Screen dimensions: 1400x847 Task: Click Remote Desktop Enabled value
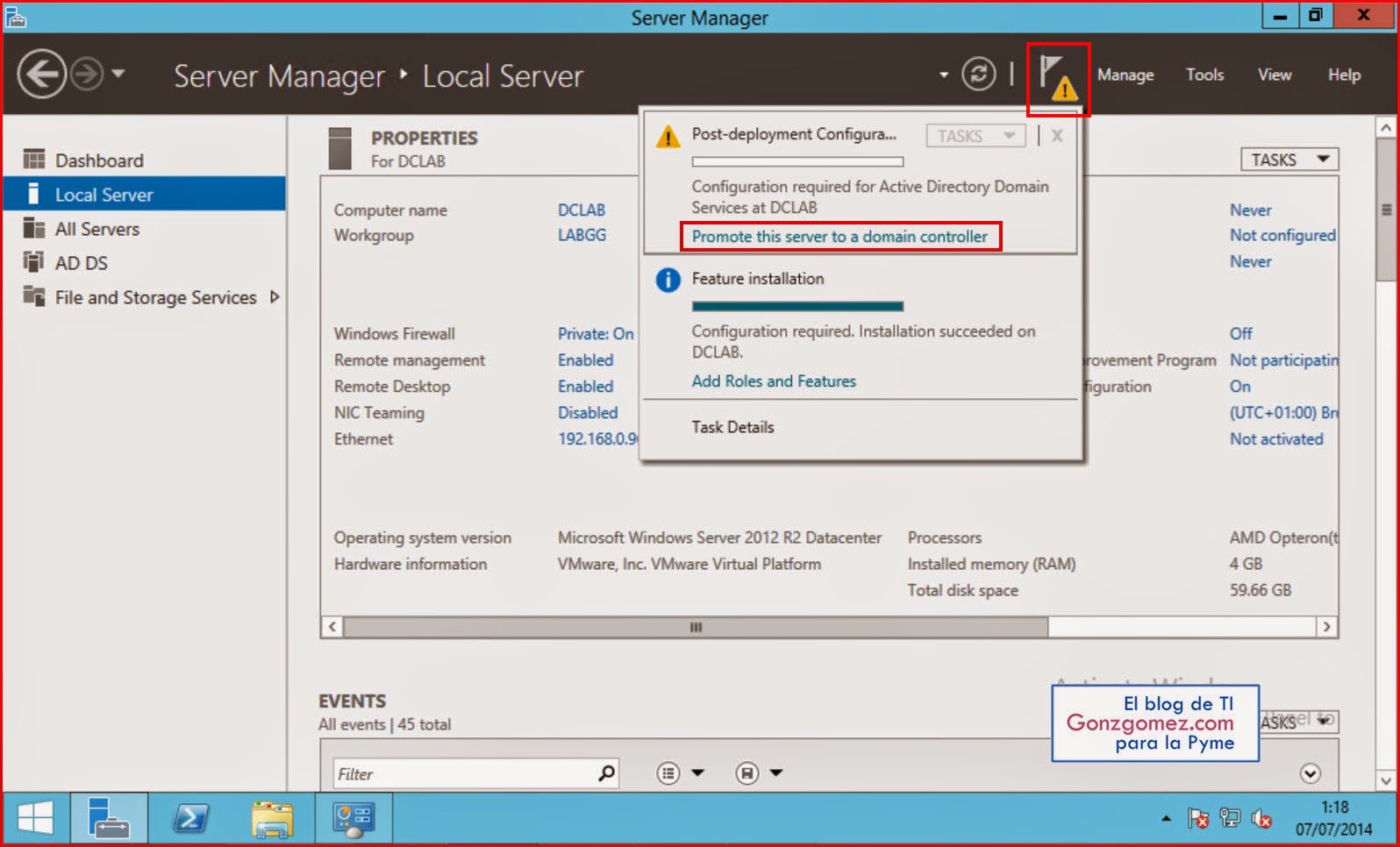tap(585, 387)
